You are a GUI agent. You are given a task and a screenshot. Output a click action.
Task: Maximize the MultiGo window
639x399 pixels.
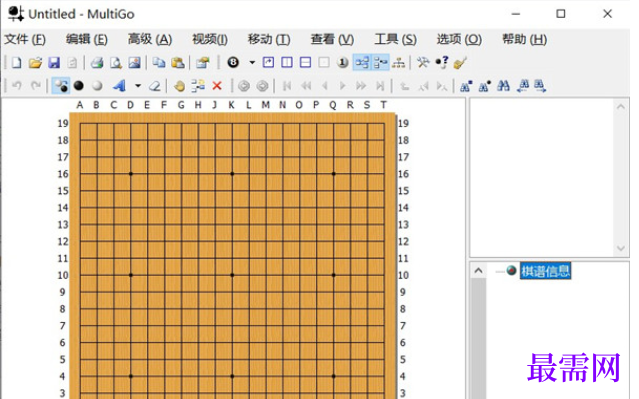561,14
